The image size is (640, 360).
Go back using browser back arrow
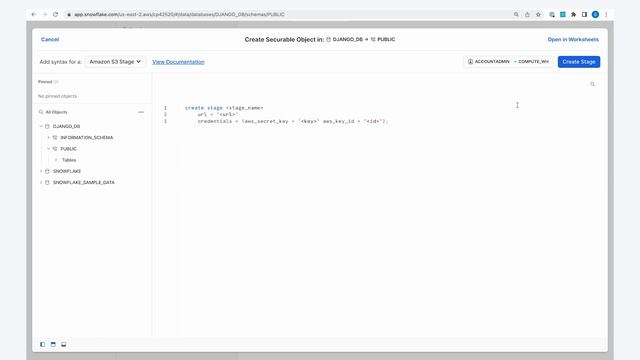pyautogui.click(x=34, y=14)
